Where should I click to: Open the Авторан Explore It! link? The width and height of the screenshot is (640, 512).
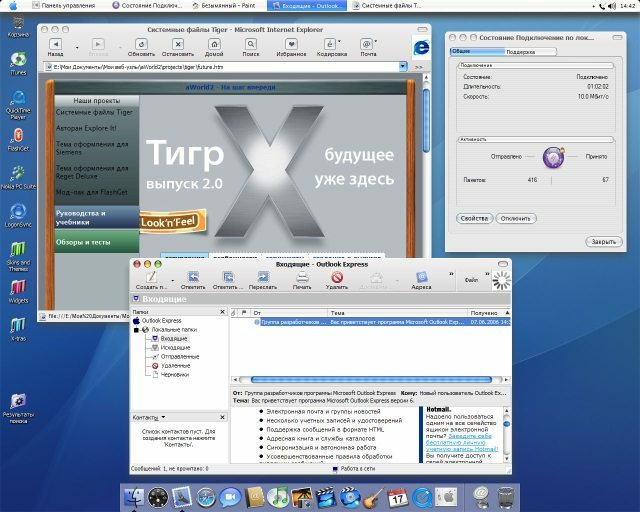[86, 128]
